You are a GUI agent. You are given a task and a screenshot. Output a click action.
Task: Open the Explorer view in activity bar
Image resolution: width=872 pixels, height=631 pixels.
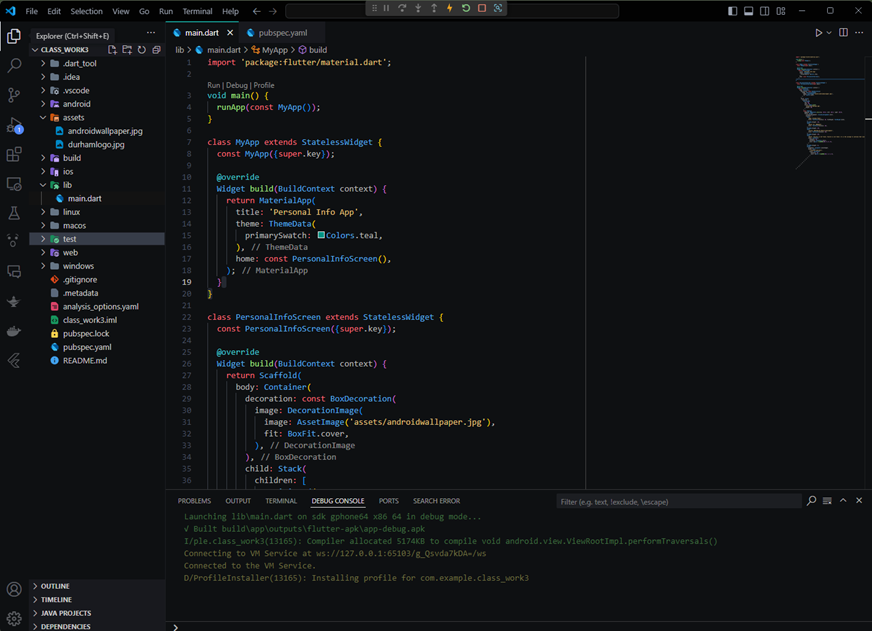14,36
